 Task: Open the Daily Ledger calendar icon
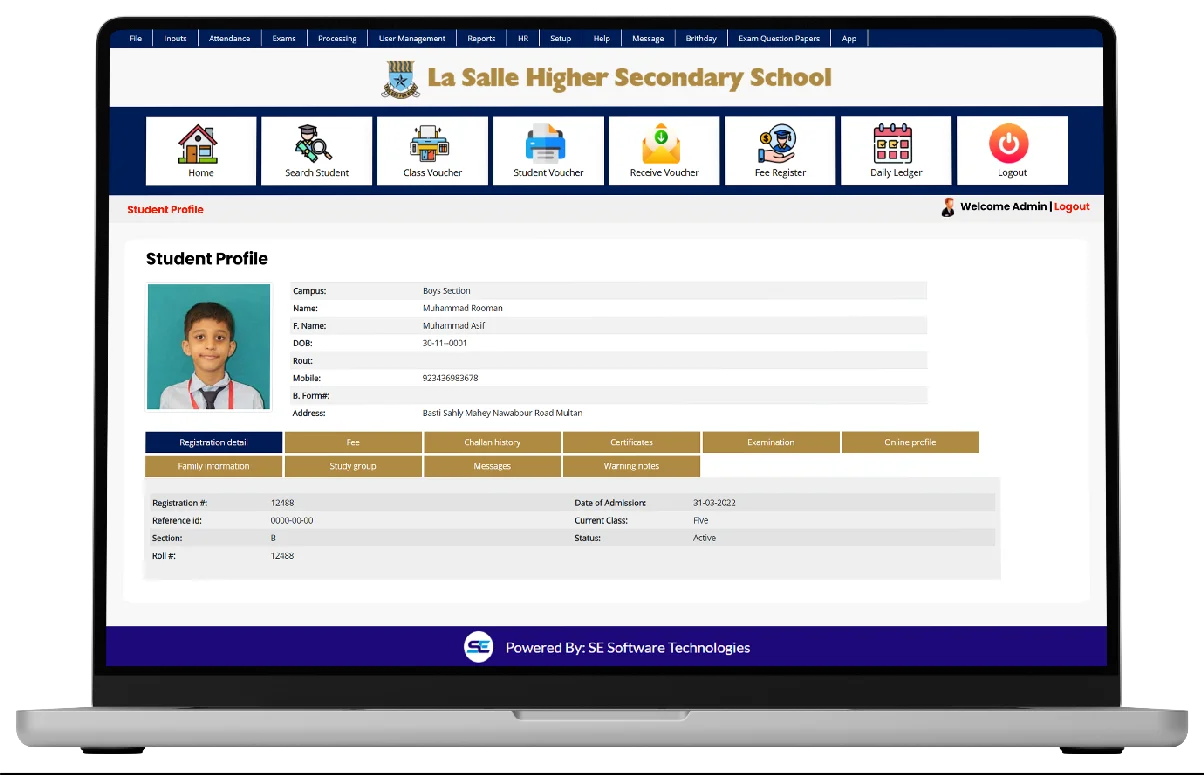895,145
